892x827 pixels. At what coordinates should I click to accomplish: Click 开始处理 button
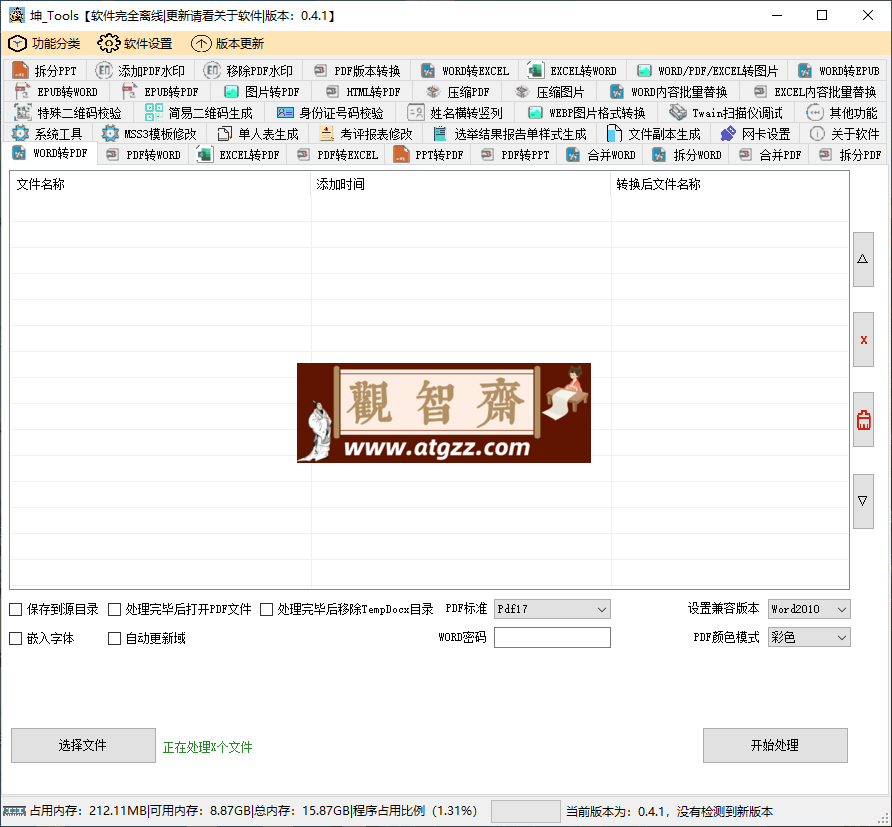[x=775, y=745]
